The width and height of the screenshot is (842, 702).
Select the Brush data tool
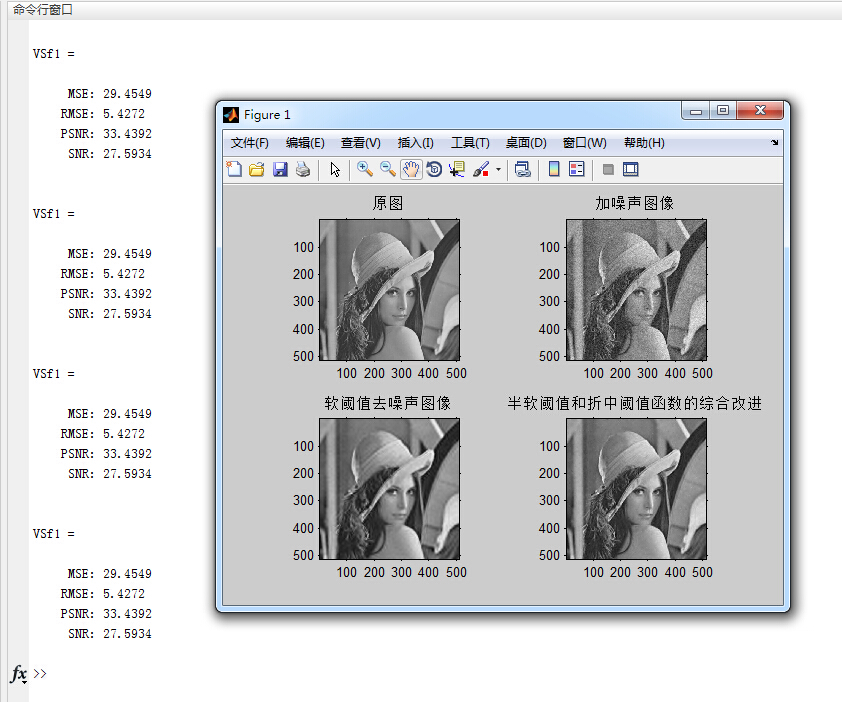coord(481,170)
